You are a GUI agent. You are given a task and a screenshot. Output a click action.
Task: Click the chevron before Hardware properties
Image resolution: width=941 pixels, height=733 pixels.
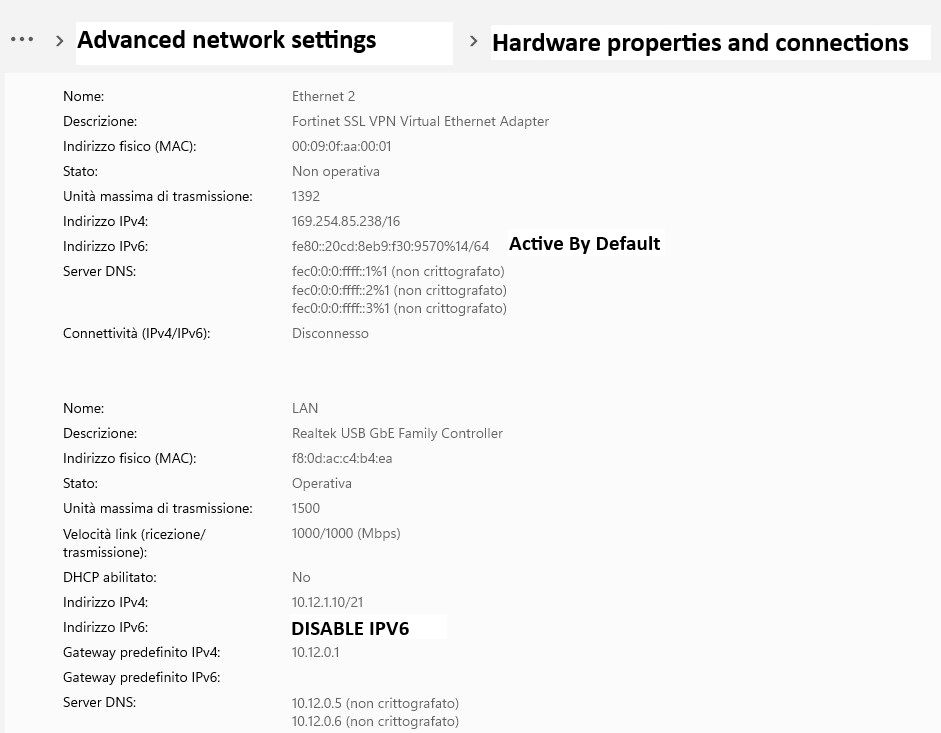[x=473, y=42]
